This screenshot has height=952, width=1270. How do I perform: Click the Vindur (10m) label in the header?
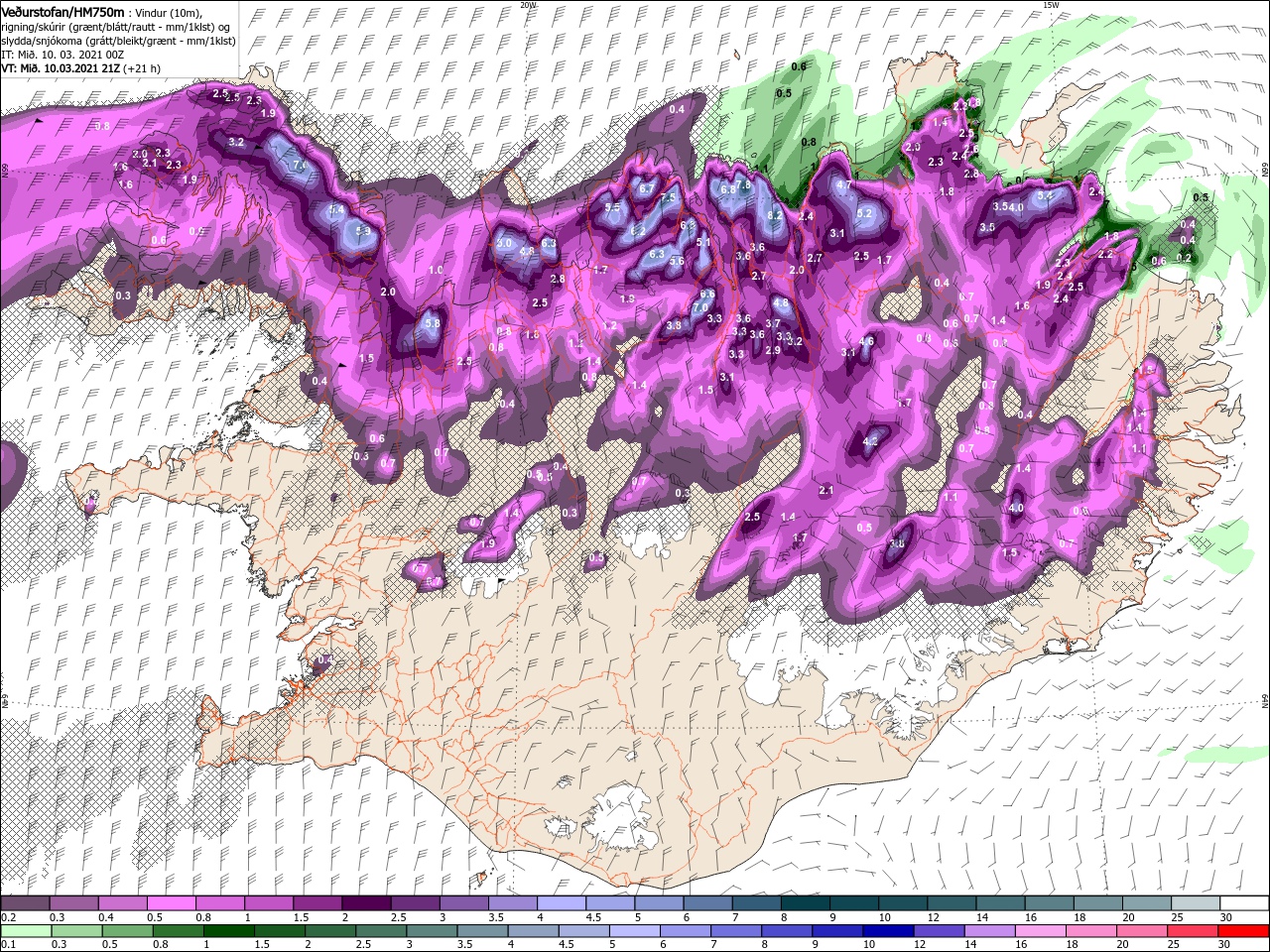tap(168, 12)
